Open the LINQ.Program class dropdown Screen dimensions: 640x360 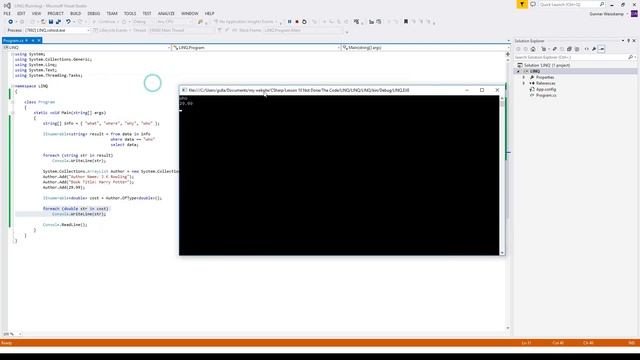click(x=256, y=48)
